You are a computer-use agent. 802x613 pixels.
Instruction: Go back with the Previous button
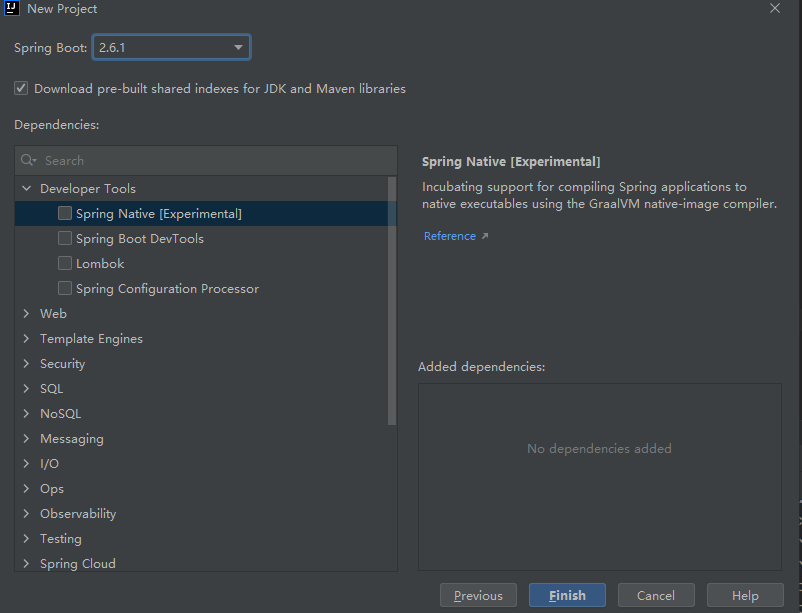tap(478, 595)
